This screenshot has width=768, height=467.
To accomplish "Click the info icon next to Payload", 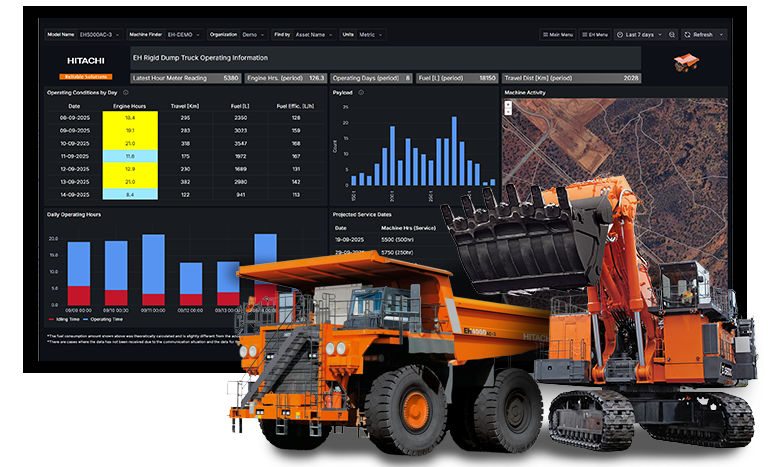I will coord(360,92).
